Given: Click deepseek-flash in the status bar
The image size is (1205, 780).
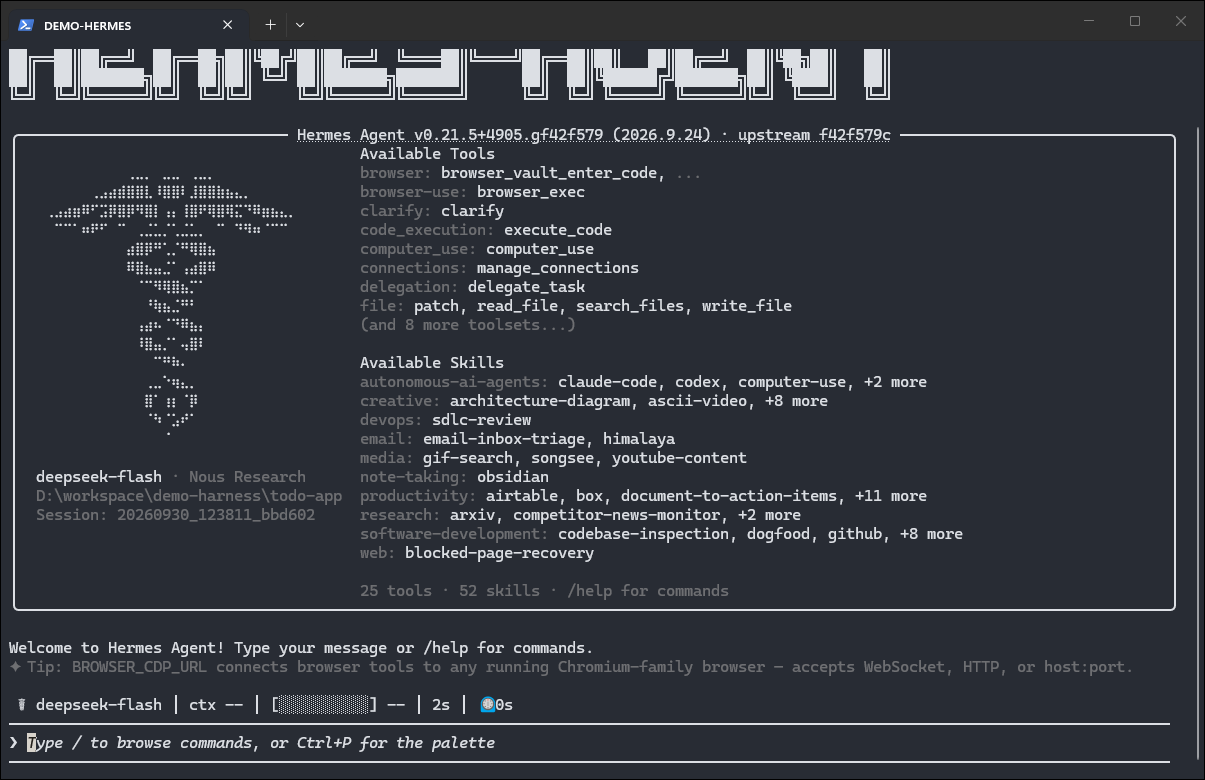Looking at the screenshot, I should tap(99, 705).
